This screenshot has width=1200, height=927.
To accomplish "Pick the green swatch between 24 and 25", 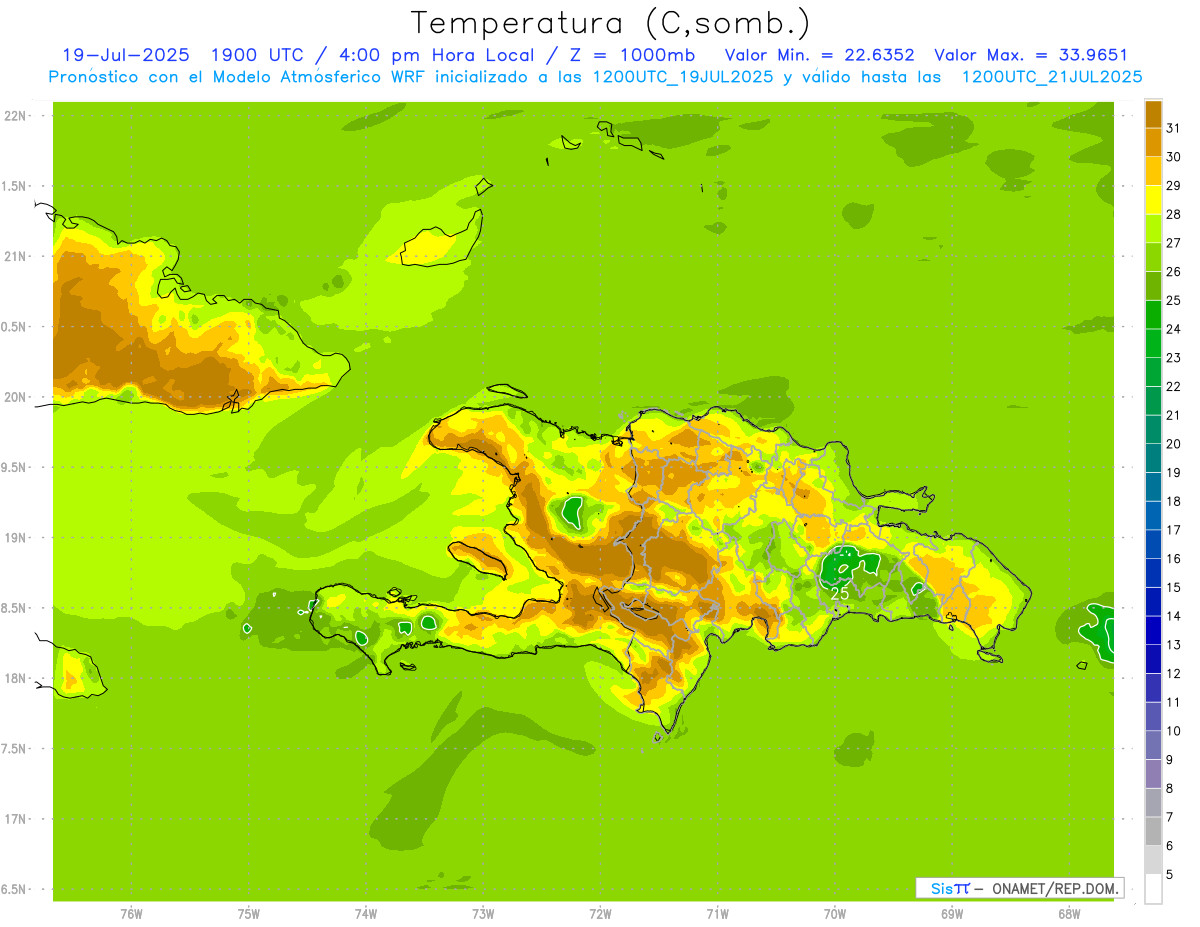I will point(1153,315).
